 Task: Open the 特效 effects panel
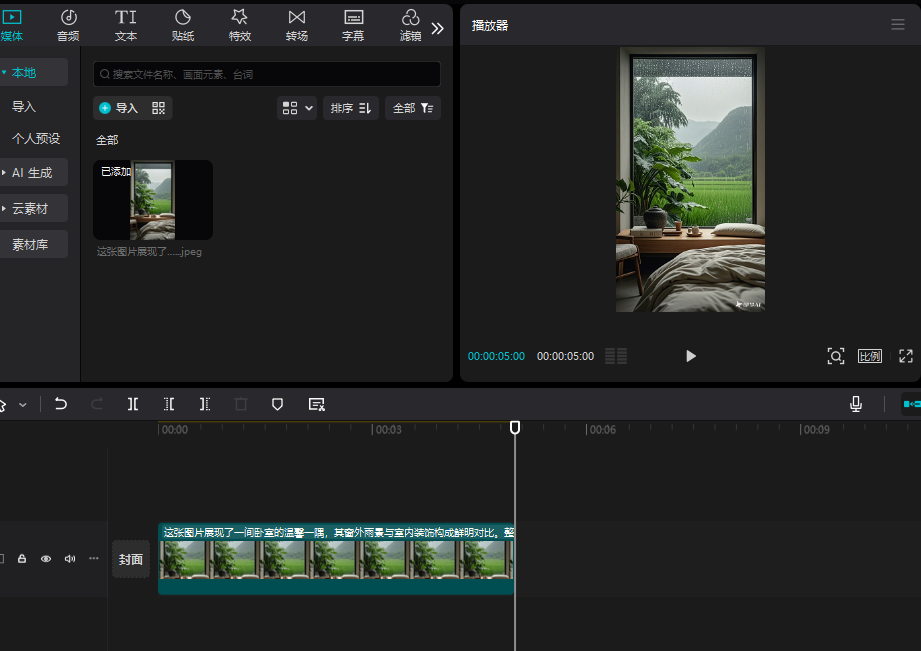[x=239, y=24]
